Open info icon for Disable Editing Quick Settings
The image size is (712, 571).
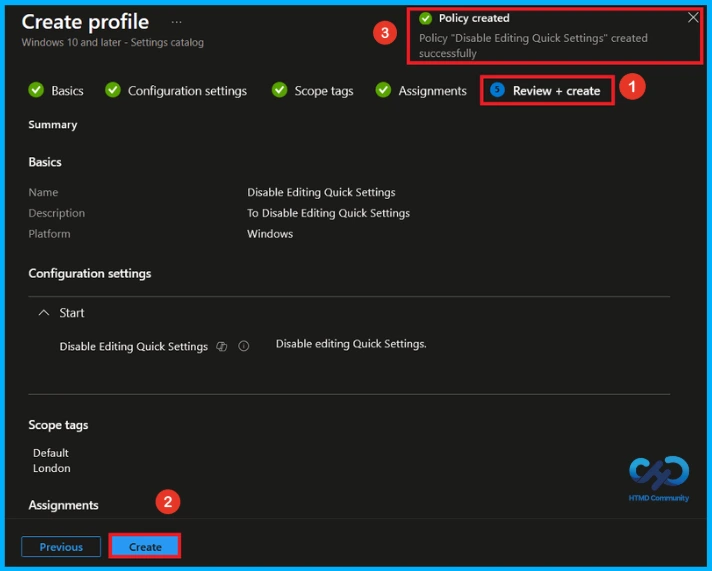click(x=244, y=347)
